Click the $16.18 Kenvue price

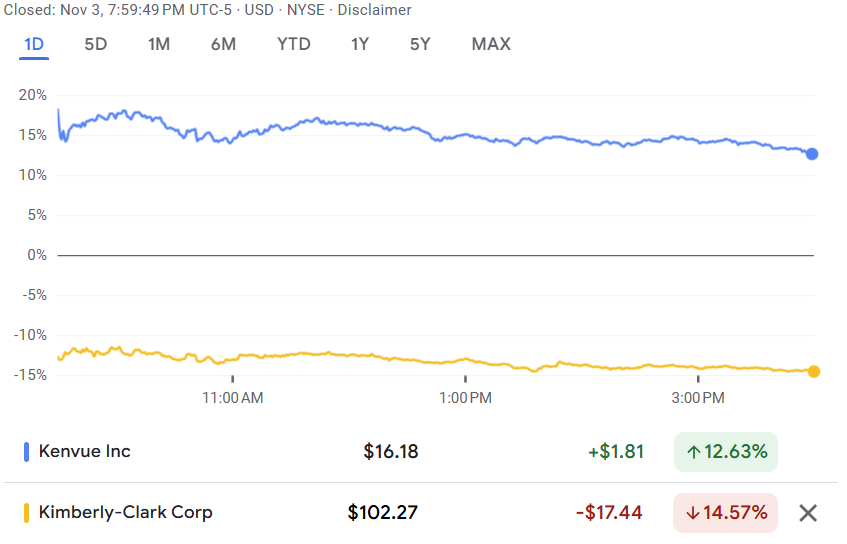pyautogui.click(x=391, y=452)
